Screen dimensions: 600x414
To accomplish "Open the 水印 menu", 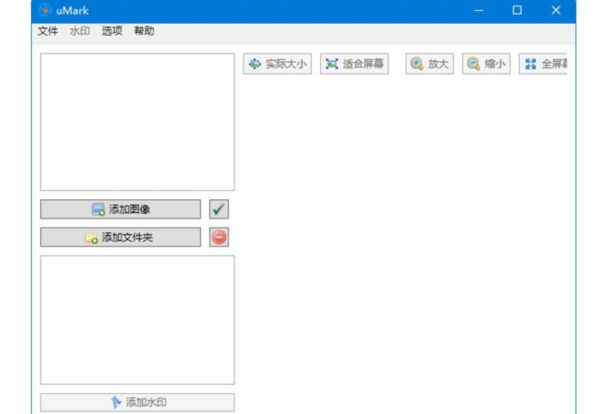I will pyautogui.click(x=80, y=31).
